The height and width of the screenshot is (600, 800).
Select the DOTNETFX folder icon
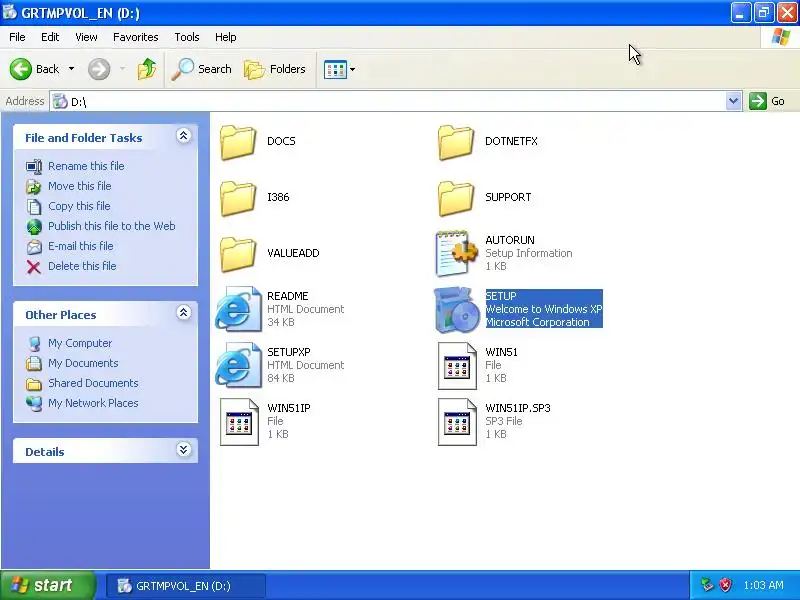pos(456,142)
